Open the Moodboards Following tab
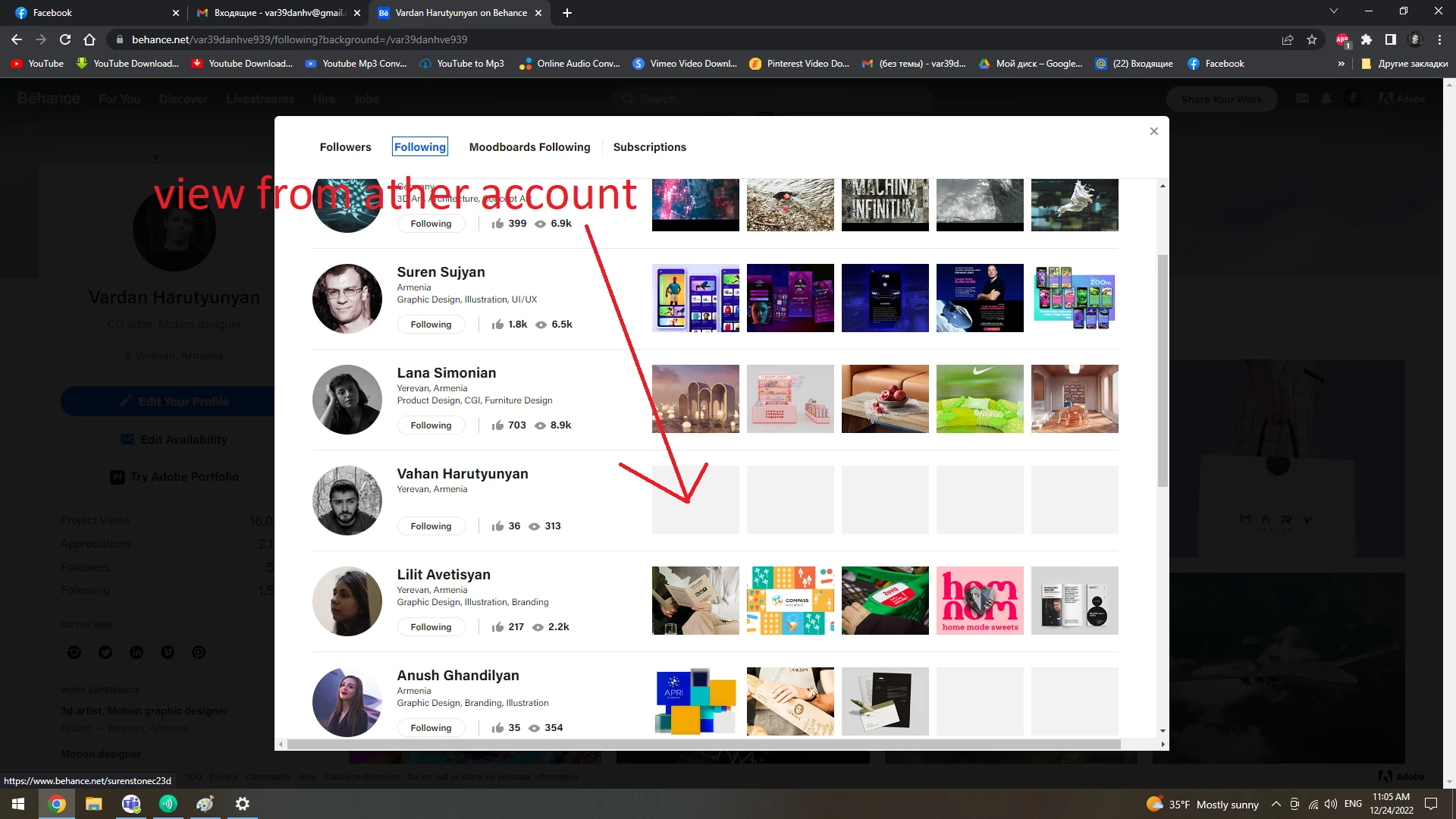Viewport: 1456px width, 819px height. tap(529, 147)
